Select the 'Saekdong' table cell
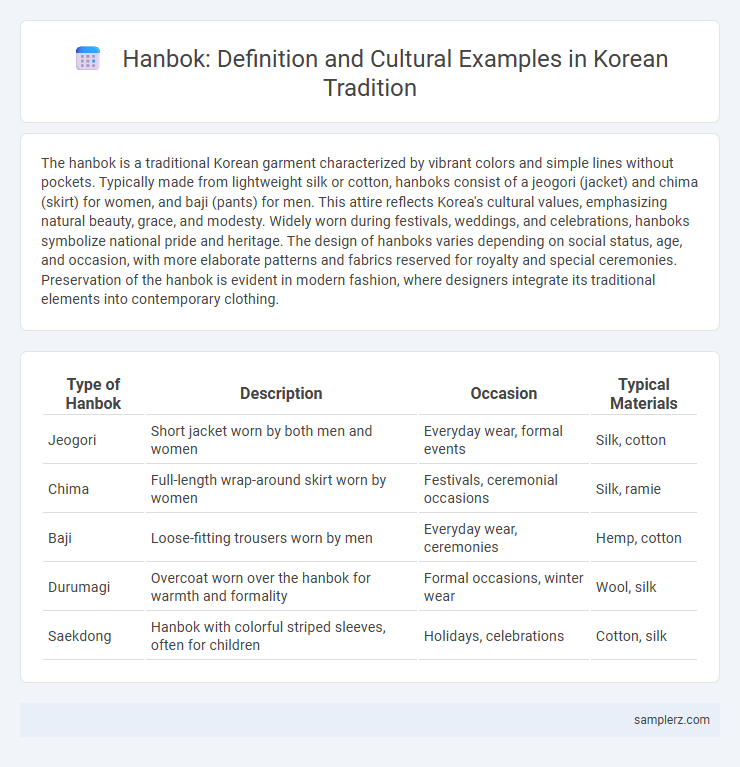The height and width of the screenshot is (767, 740). [93, 635]
